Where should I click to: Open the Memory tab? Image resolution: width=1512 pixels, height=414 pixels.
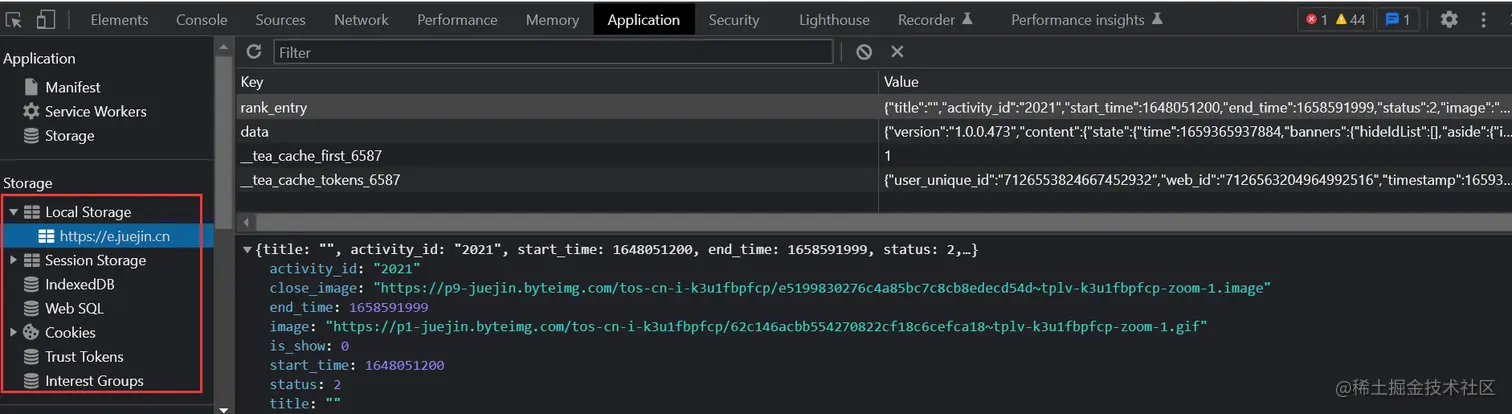(x=552, y=20)
